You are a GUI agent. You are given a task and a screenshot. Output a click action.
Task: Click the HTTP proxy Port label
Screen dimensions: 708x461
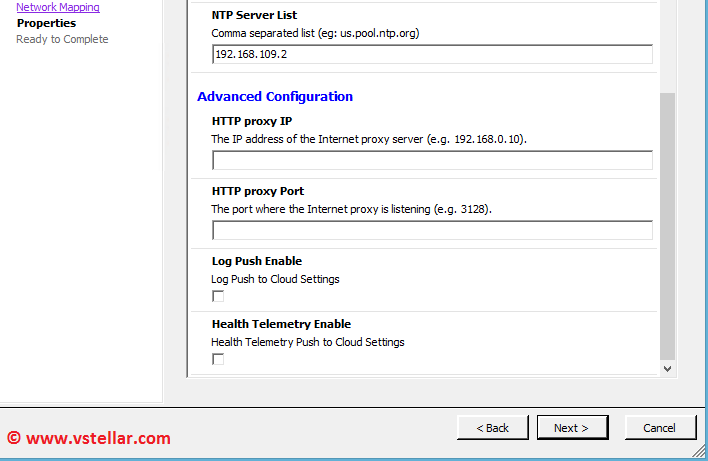pos(258,191)
